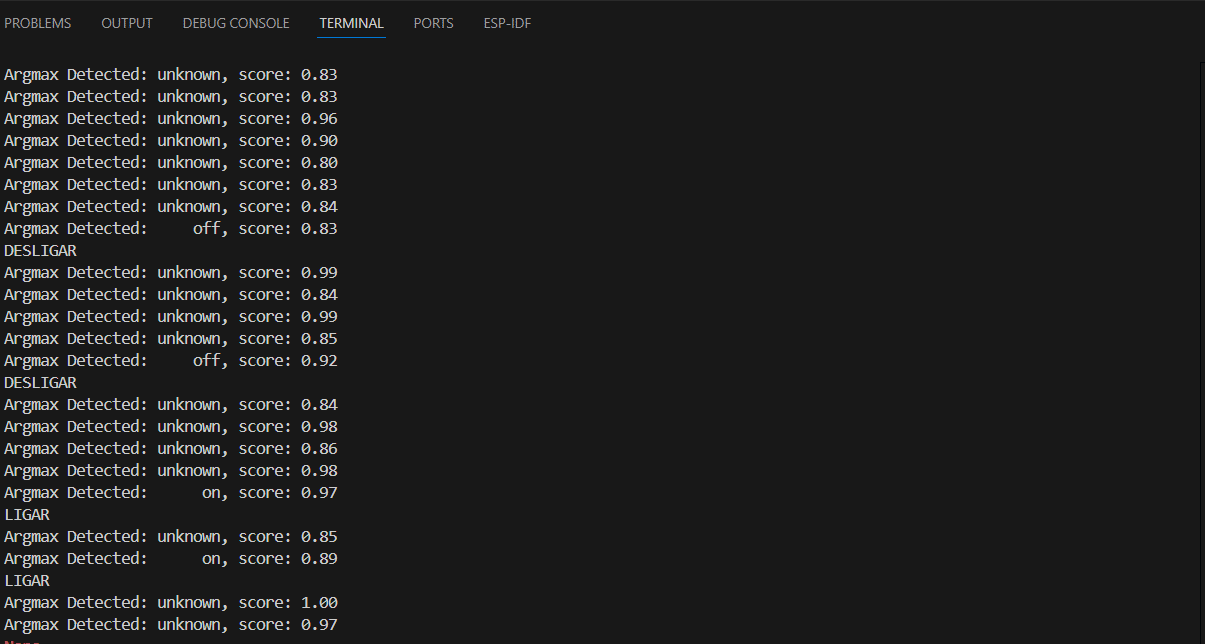1205x644 pixels.
Task: Click the 'off, score: 0.92' line
Action: point(171,361)
